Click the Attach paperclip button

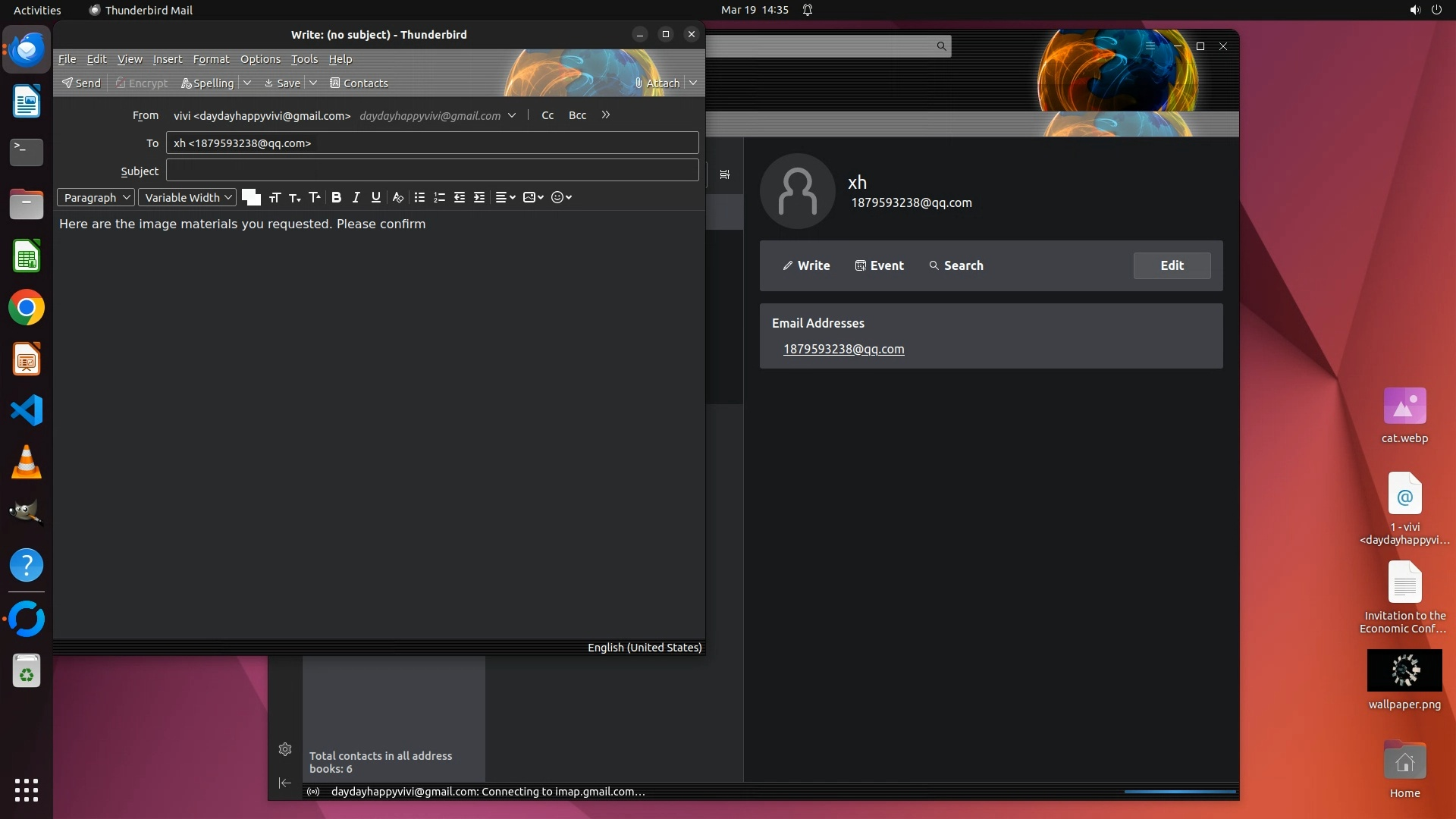pyautogui.click(x=657, y=83)
